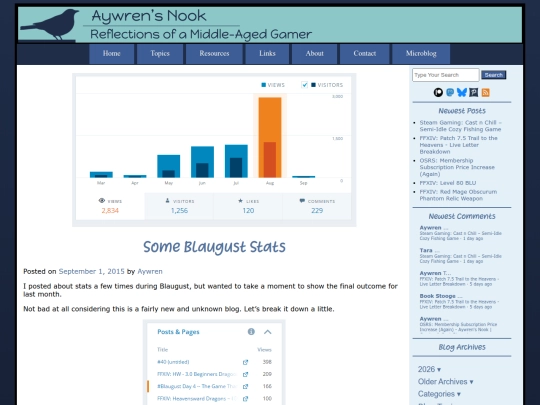Image resolution: width=540 pixels, height=405 pixels.
Task: Select the Comments 229 stats tab
Action: pyautogui.click(x=317, y=206)
